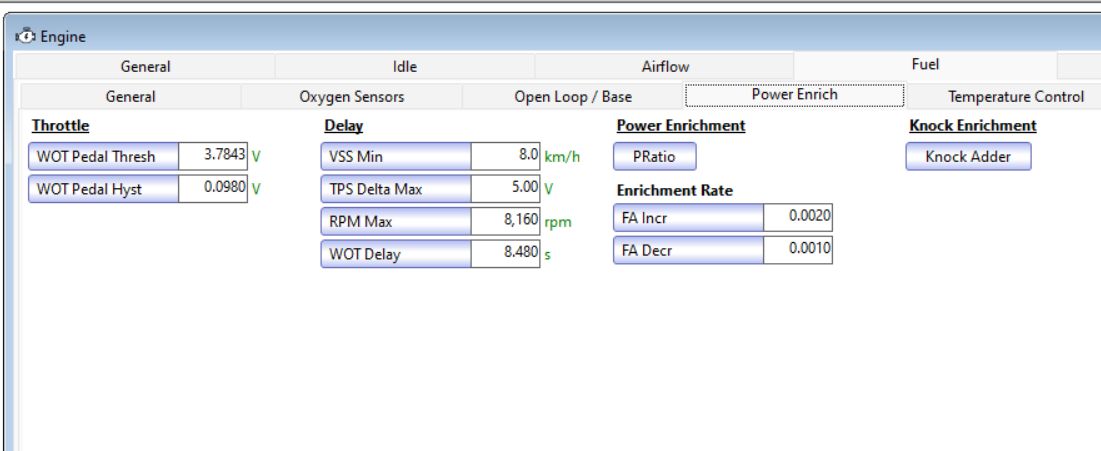Switch to Open Loop / Base sub-tab
Image resolution: width=1101 pixels, height=451 pixels.
(572, 97)
